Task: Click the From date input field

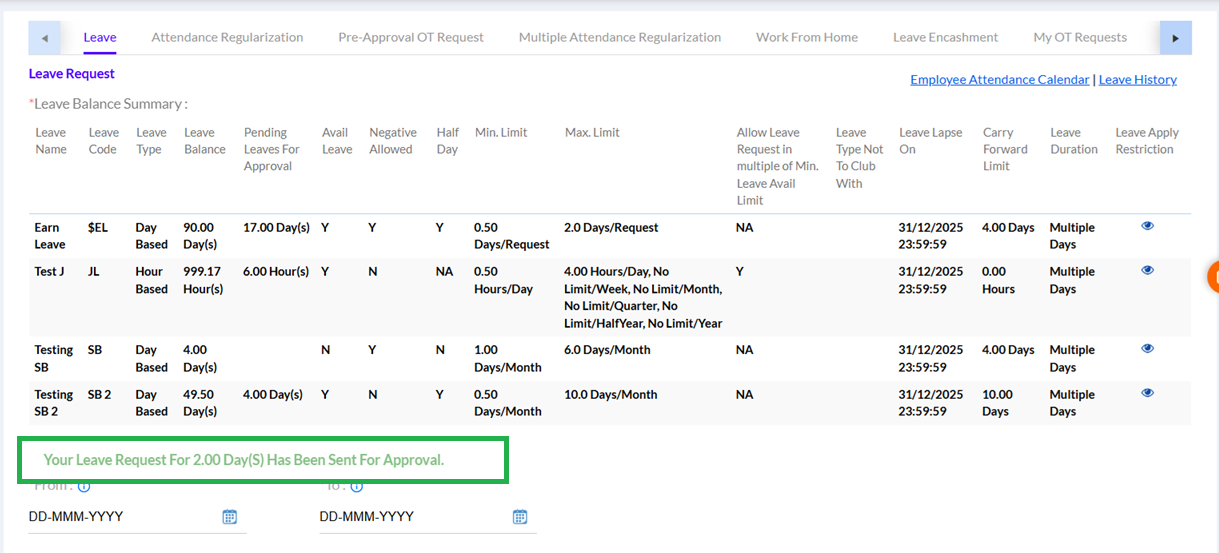Action: [120, 517]
